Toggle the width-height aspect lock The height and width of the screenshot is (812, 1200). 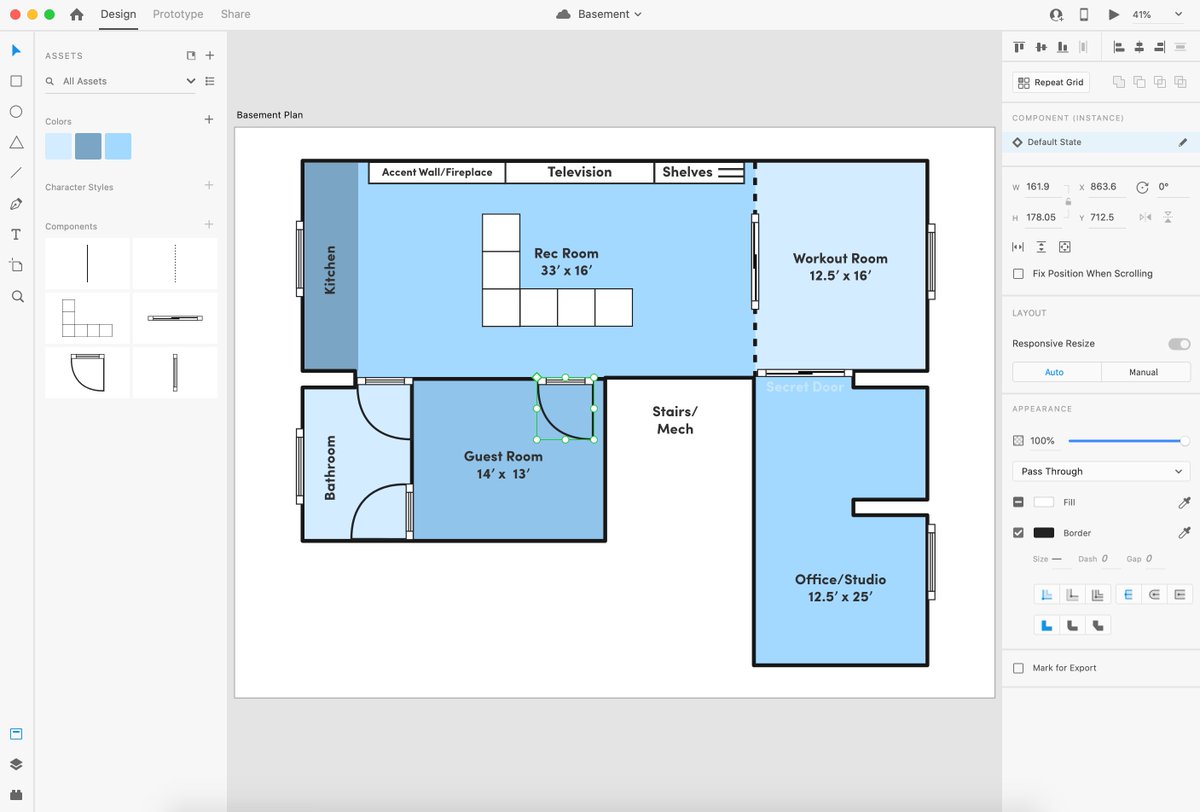(1068, 202)
